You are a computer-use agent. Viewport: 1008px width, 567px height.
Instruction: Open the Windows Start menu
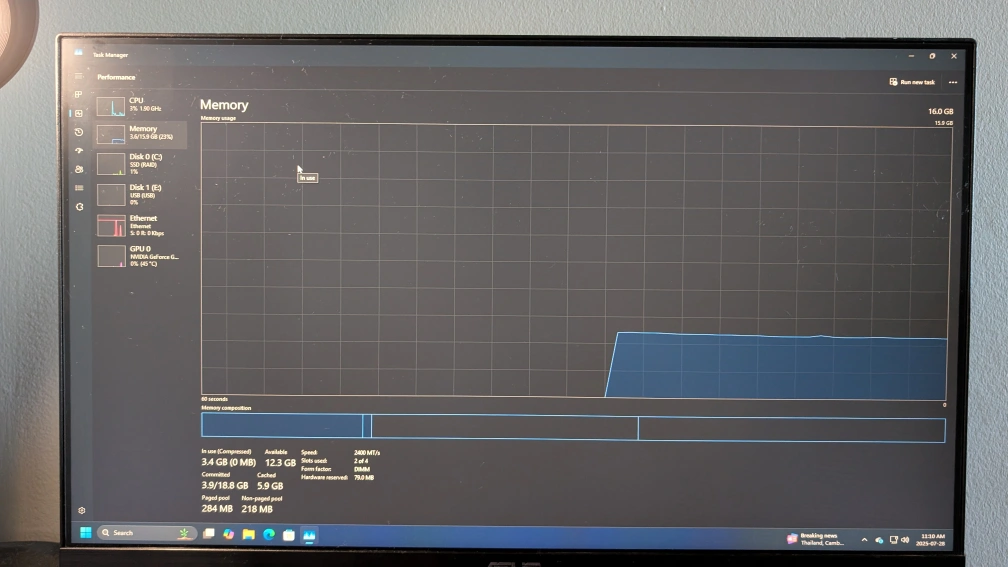[85, 533]
